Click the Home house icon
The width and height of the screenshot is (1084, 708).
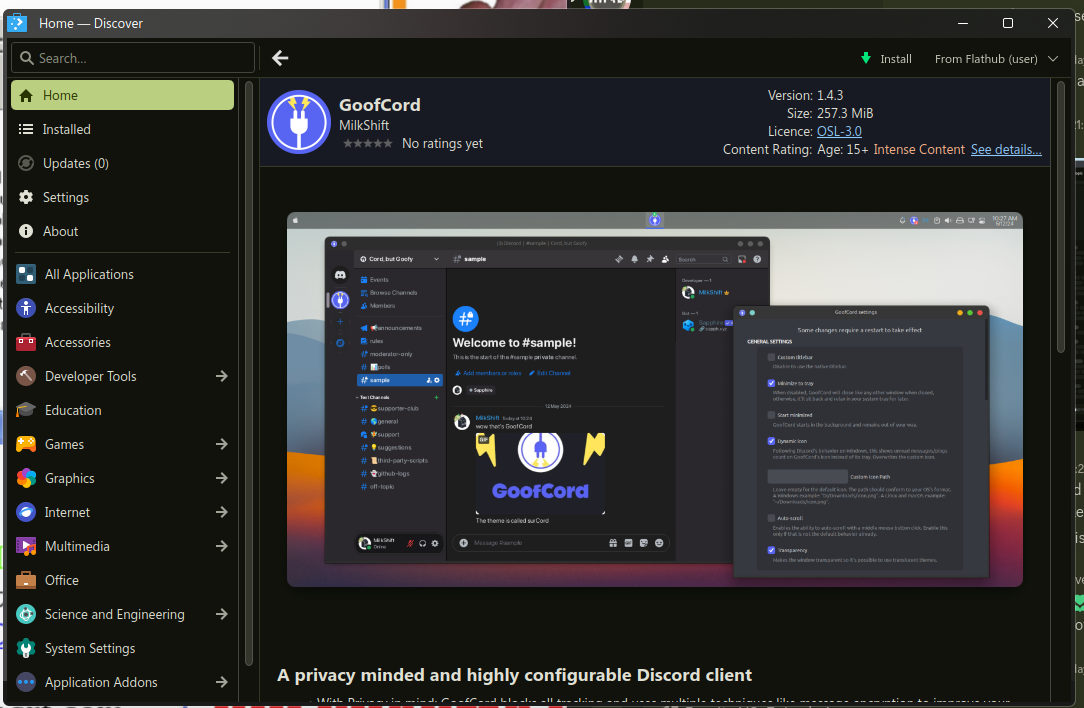[26, 95]
